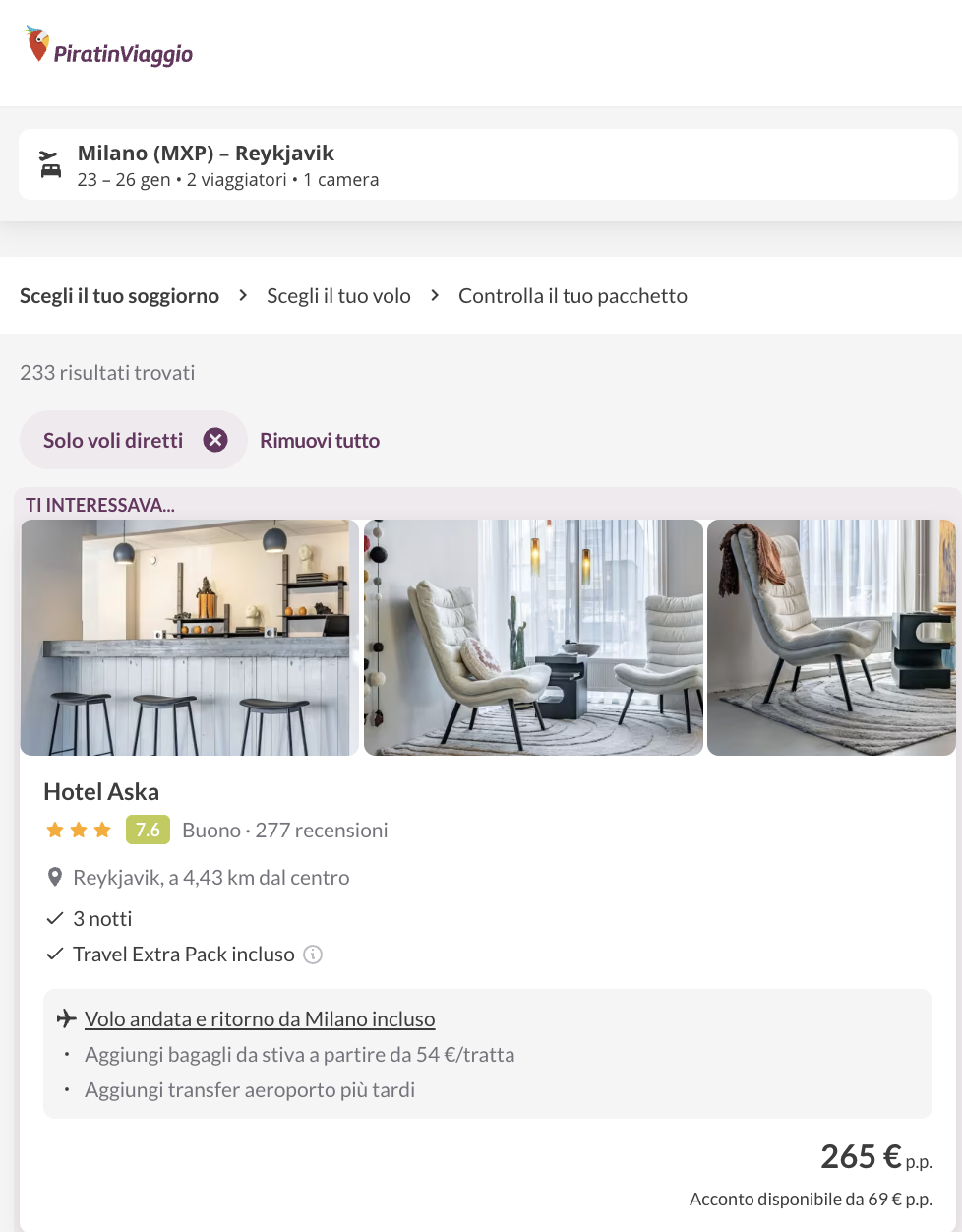
Task: Go to Controlla il tuo pacchetto step
Action: tap(572, 295)
